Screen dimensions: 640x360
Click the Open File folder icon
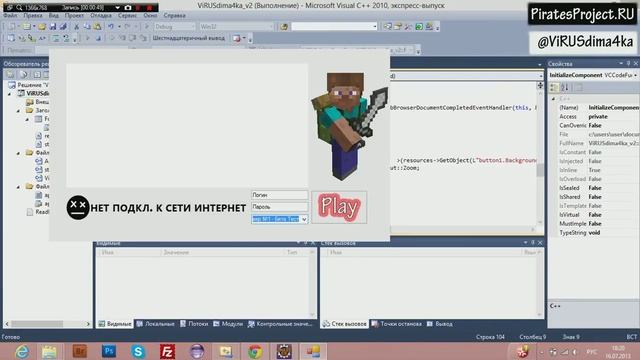point(42,27)
